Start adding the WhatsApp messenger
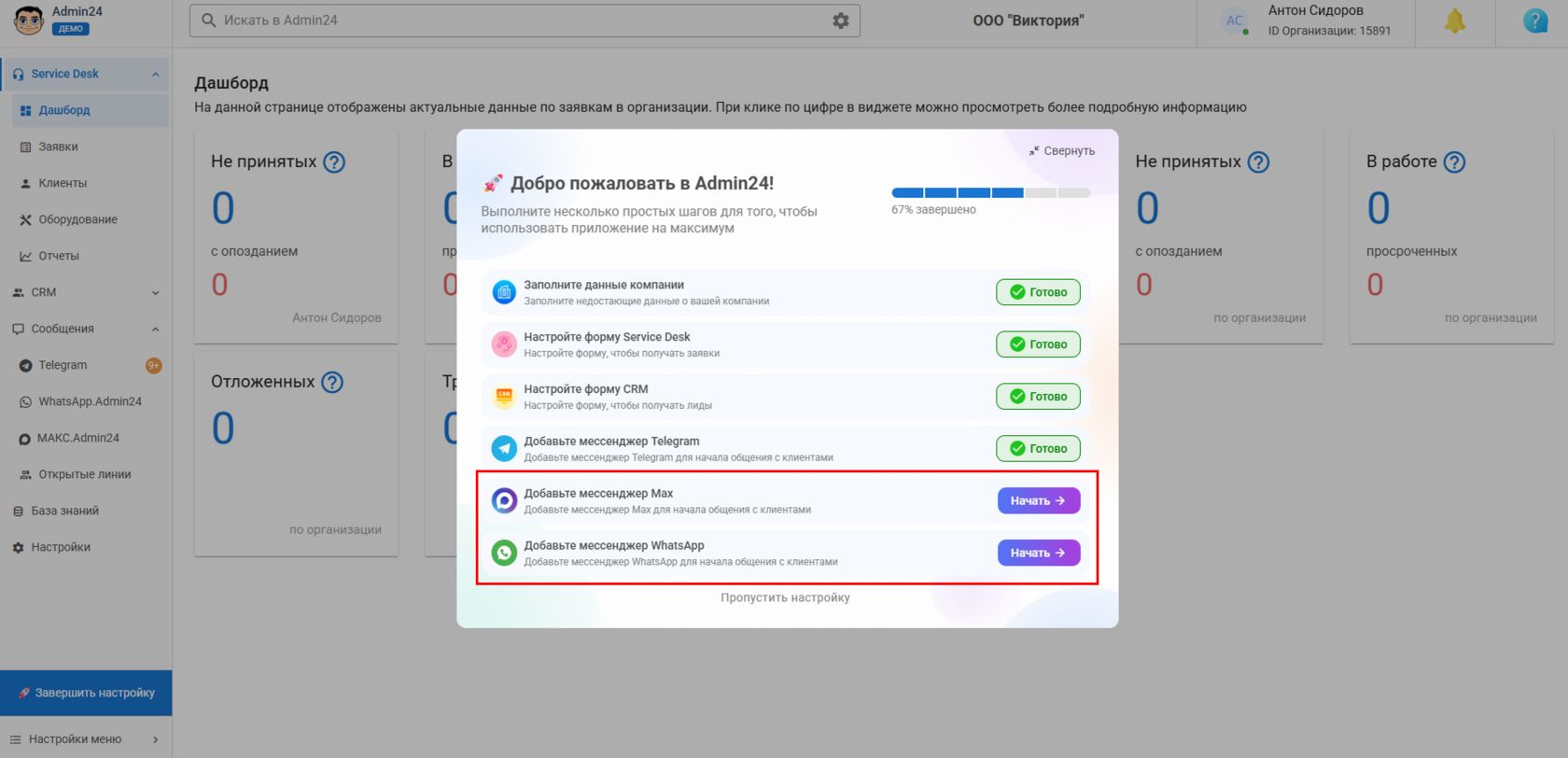 (1039, 554)
